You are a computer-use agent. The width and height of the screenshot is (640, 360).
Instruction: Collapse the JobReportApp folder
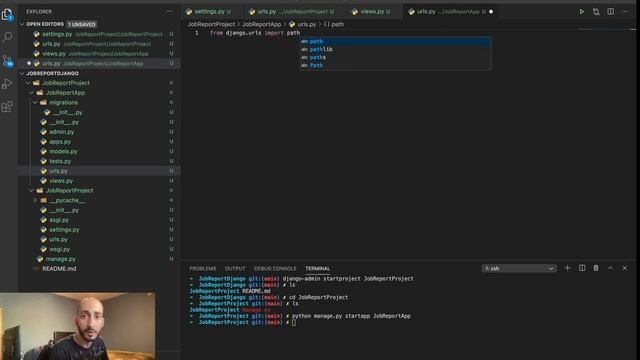click(31, 93)
